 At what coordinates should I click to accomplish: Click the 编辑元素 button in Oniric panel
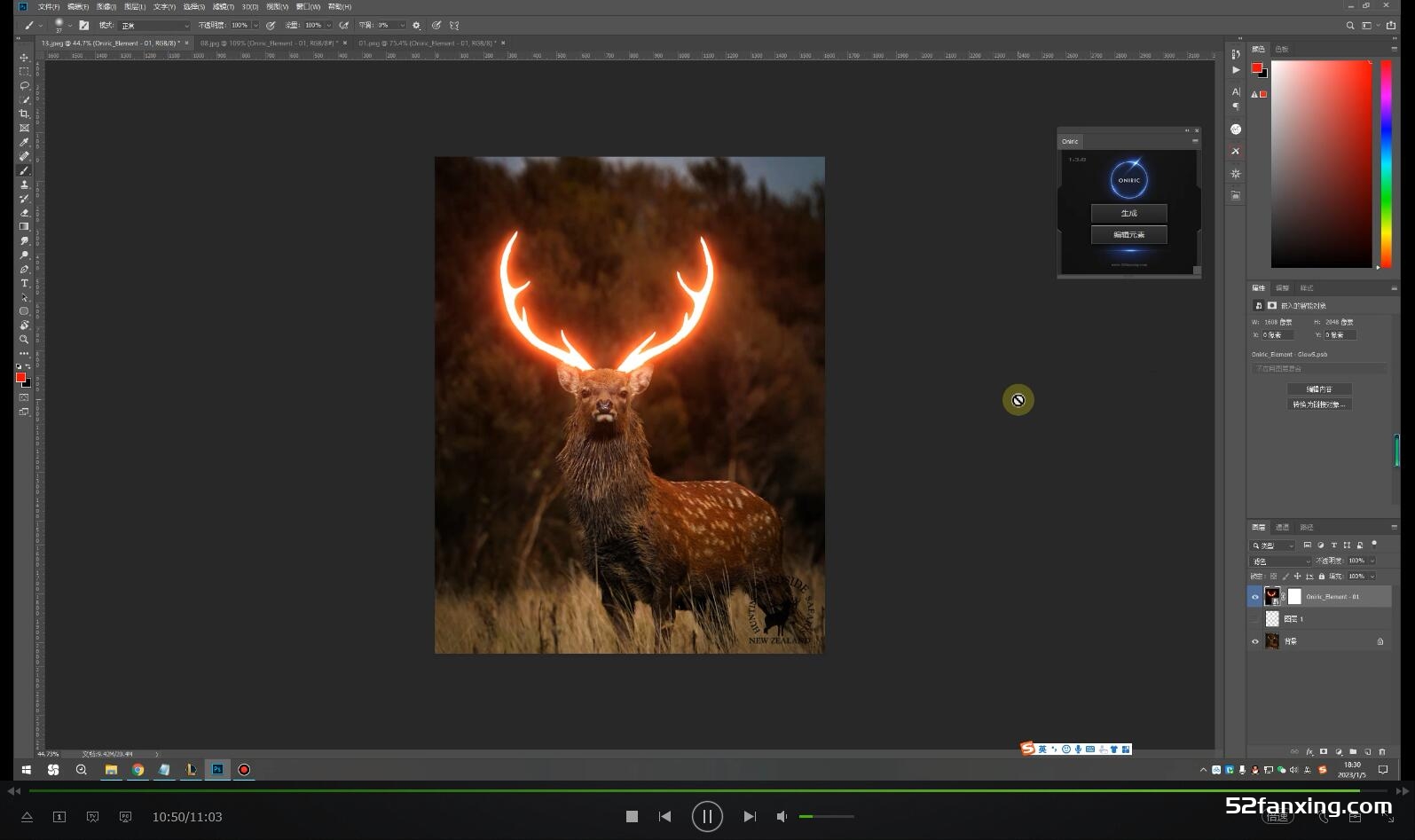coord(1128,234)
